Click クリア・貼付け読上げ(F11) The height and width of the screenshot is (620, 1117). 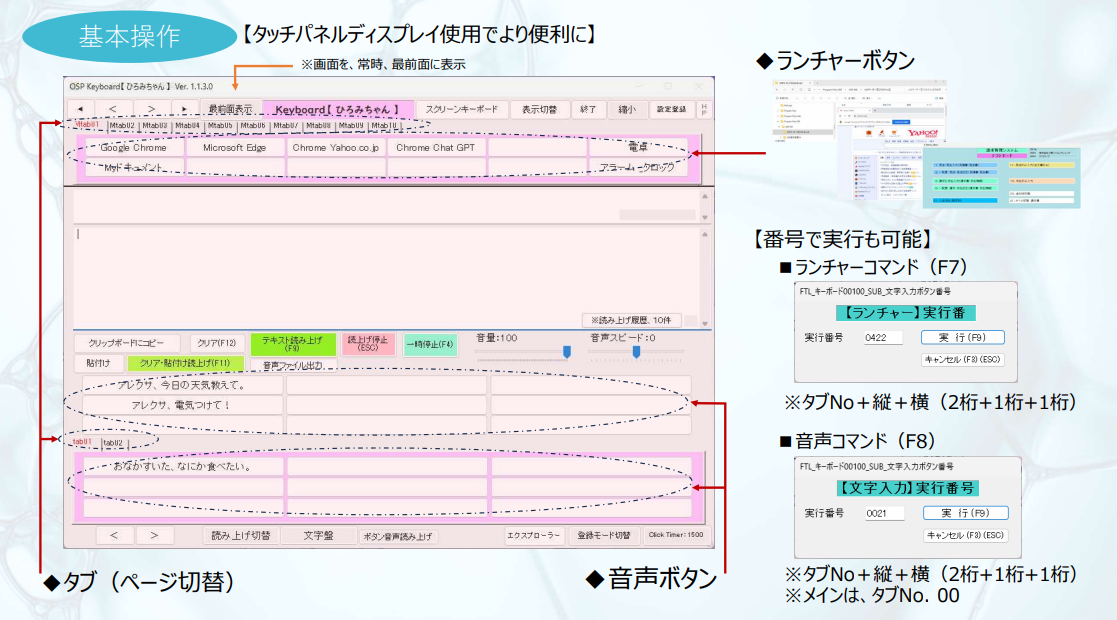[x=185, y=363]
